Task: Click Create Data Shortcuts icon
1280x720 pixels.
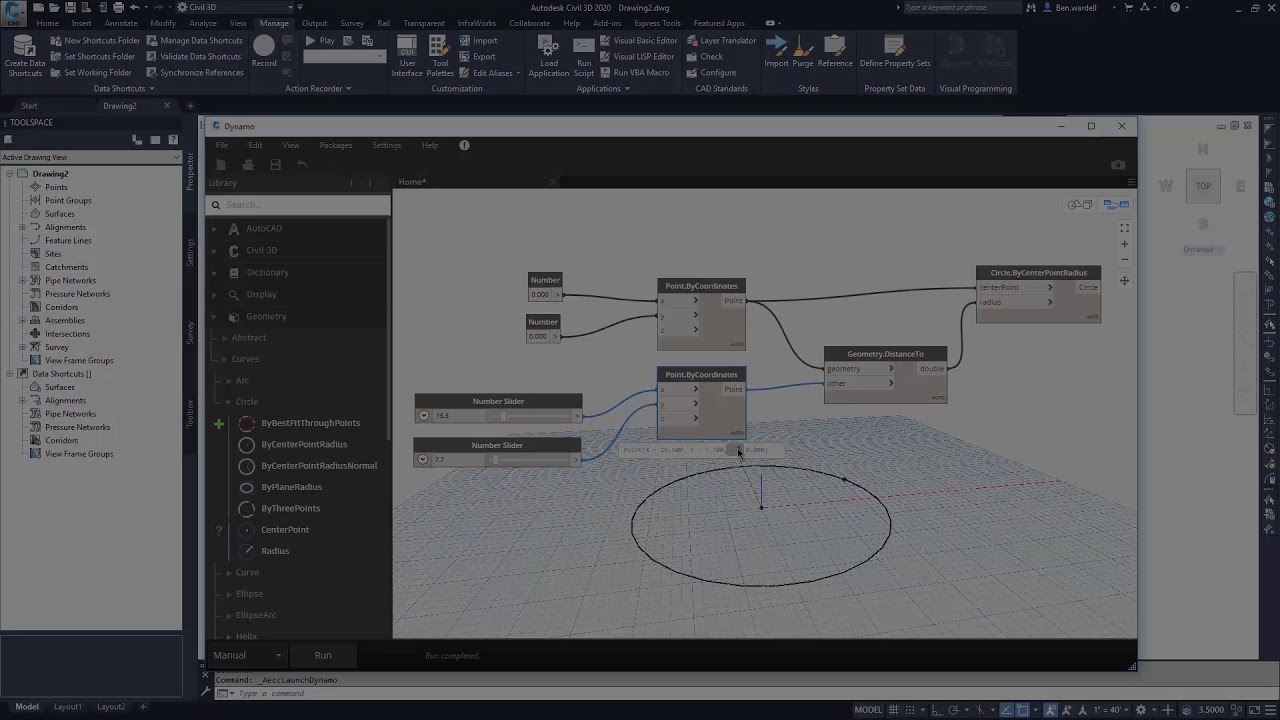Action: pyautogui.click(x=25, y=47)
